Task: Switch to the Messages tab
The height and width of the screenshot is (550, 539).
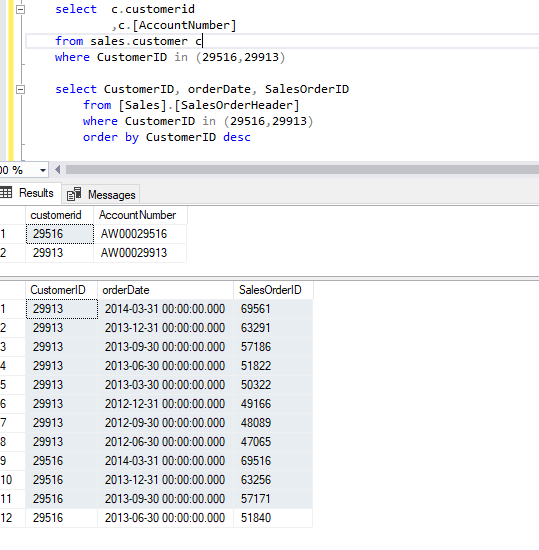Action: [101, 195]
